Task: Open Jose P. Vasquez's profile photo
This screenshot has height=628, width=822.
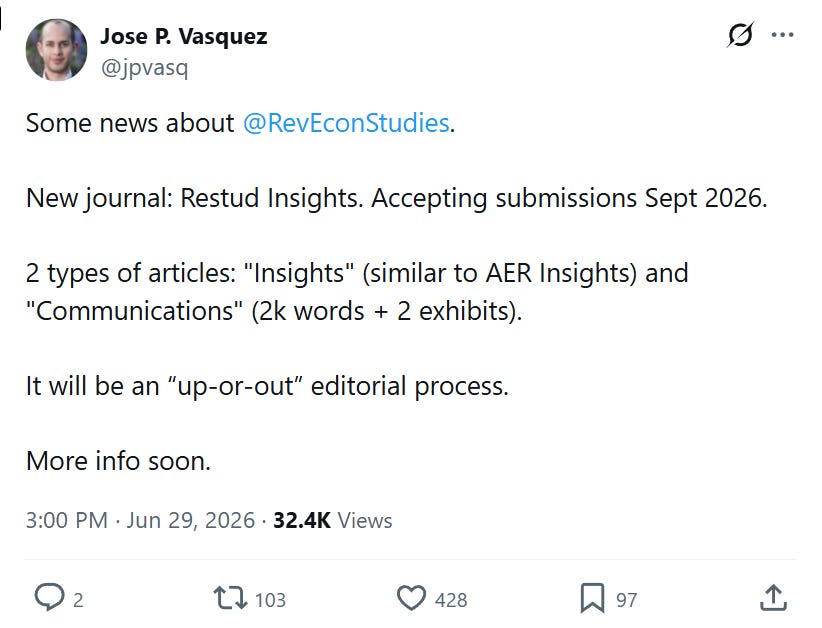Action: pos(57,50)
